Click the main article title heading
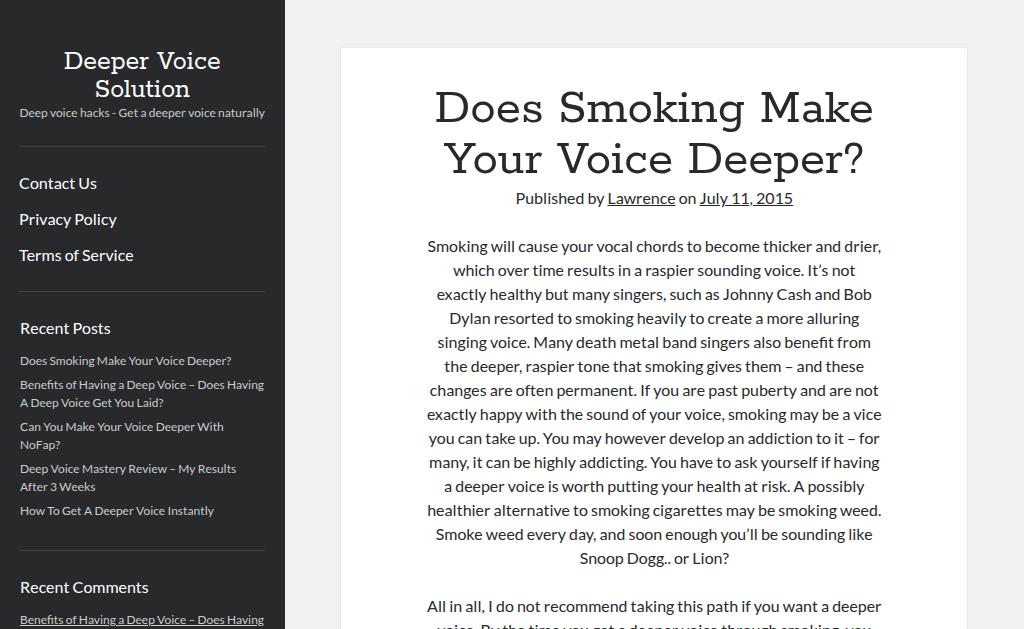Image resolution: width=1024 pixels, height=629 pixels. (654, 135)
